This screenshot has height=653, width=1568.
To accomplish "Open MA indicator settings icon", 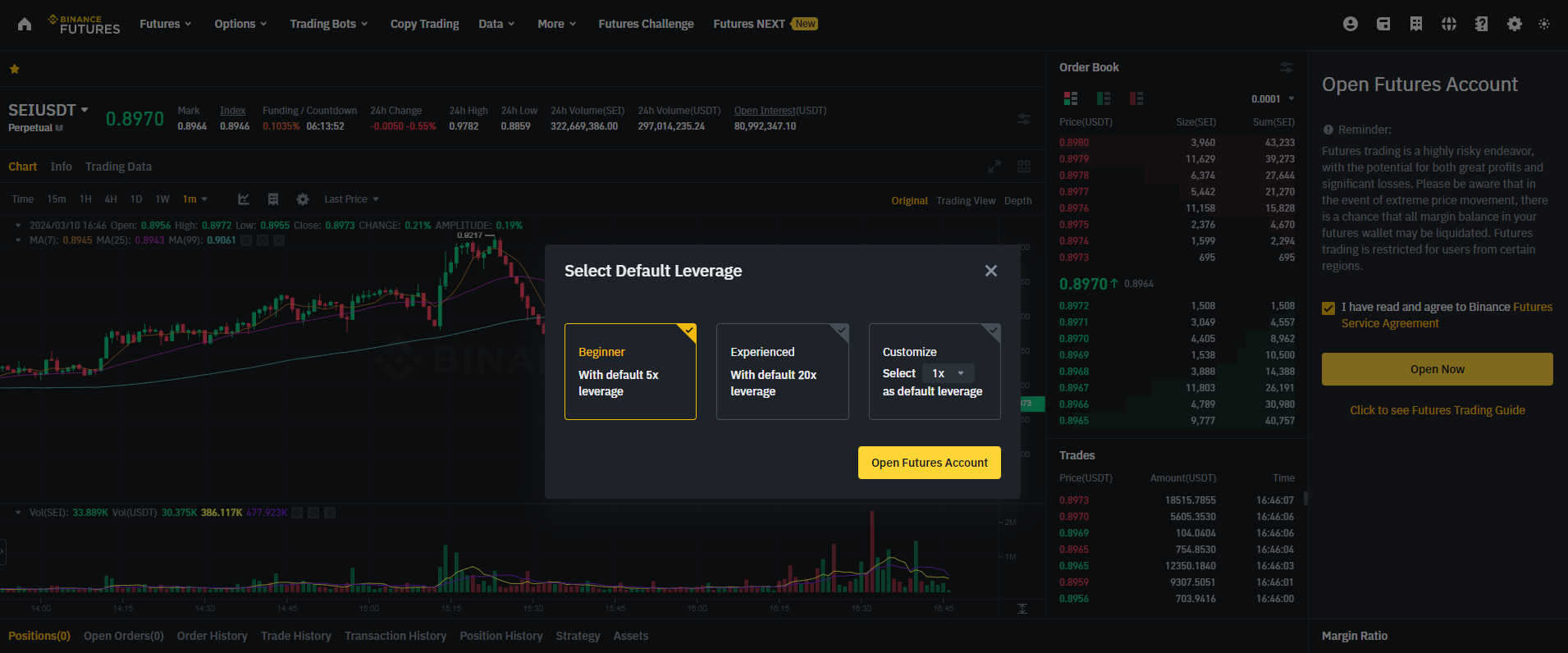I will click(263, 240).
